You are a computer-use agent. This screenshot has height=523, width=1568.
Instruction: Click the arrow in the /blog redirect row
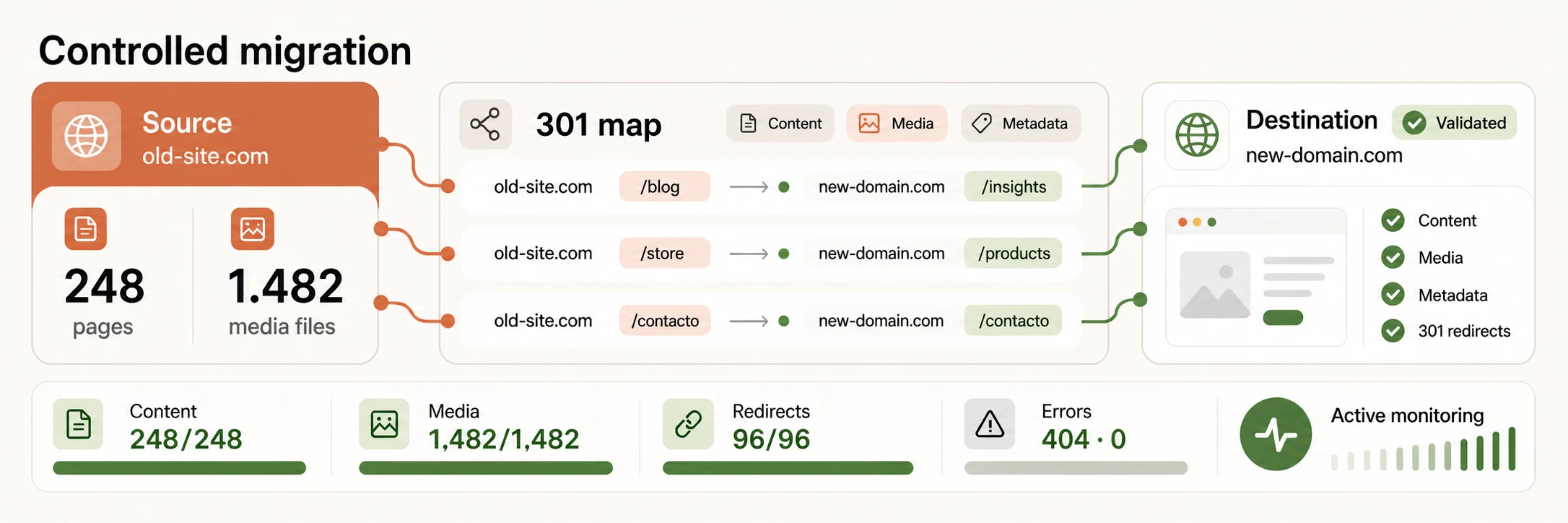click(749, 187)
